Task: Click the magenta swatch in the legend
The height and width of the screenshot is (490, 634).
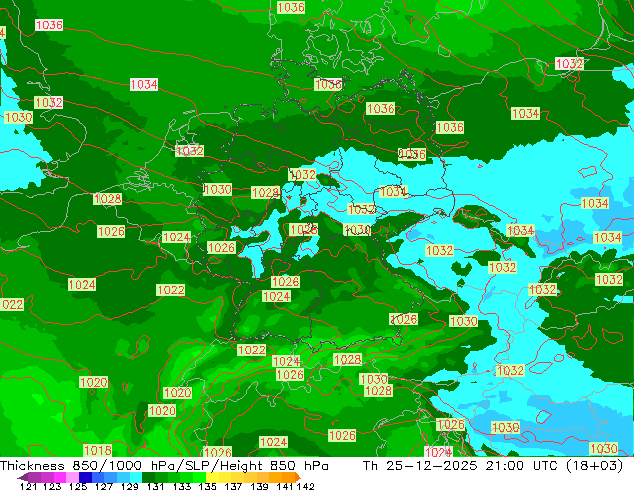Action: tap(60, 477)
